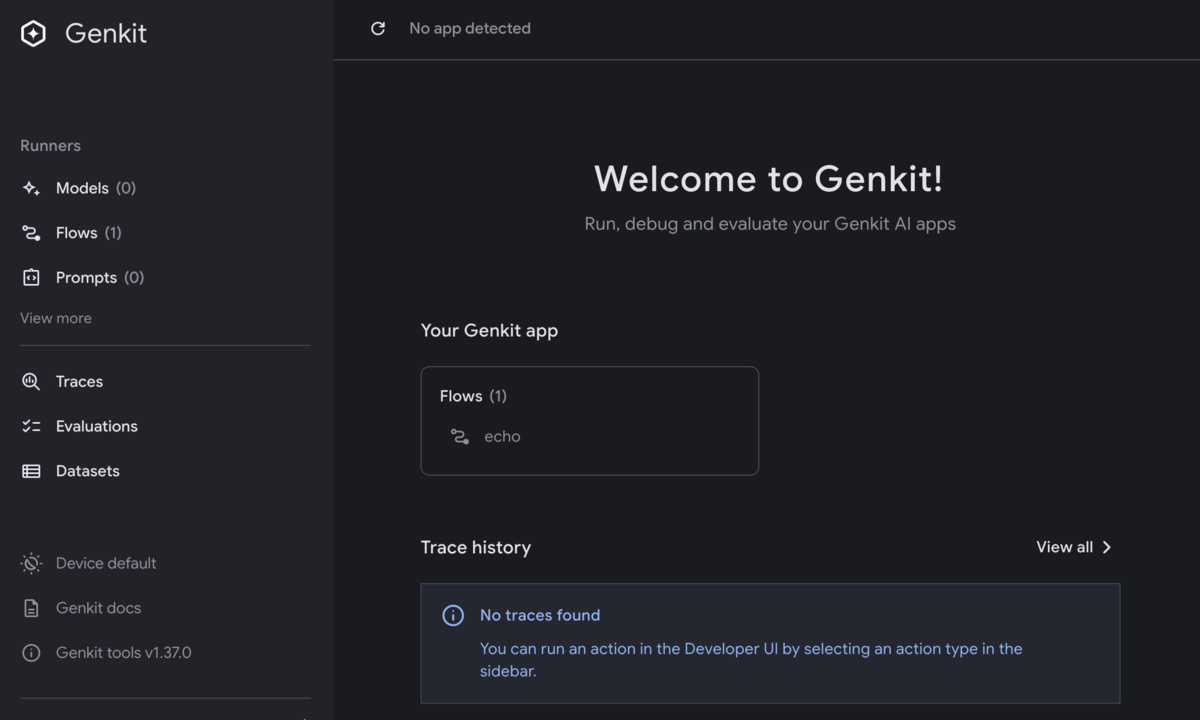This screenshot has width=1200, height=720.
Task: Click the Device default theme icon
Action: [31, 564]
